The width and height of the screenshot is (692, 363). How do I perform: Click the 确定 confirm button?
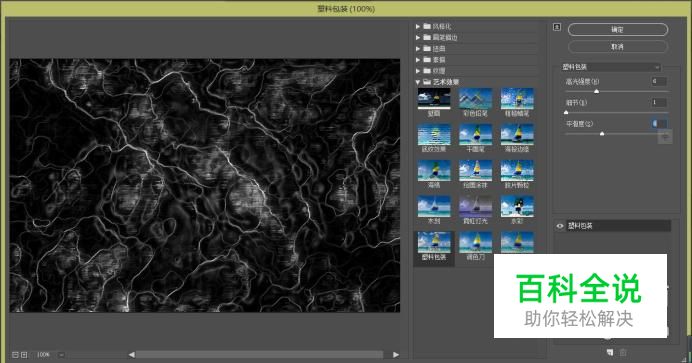[618, 30]
